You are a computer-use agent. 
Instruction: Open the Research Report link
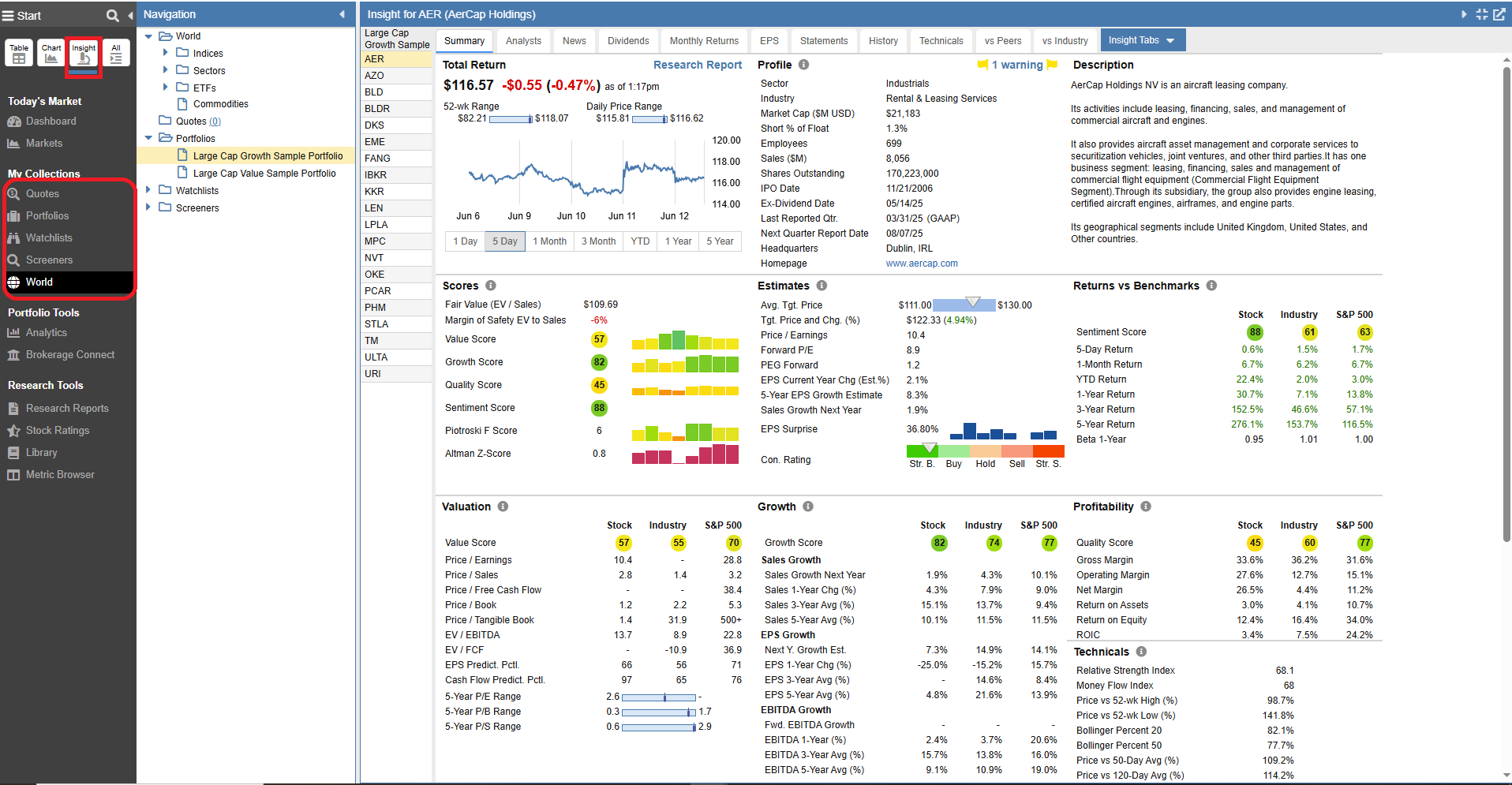(697, 65)
